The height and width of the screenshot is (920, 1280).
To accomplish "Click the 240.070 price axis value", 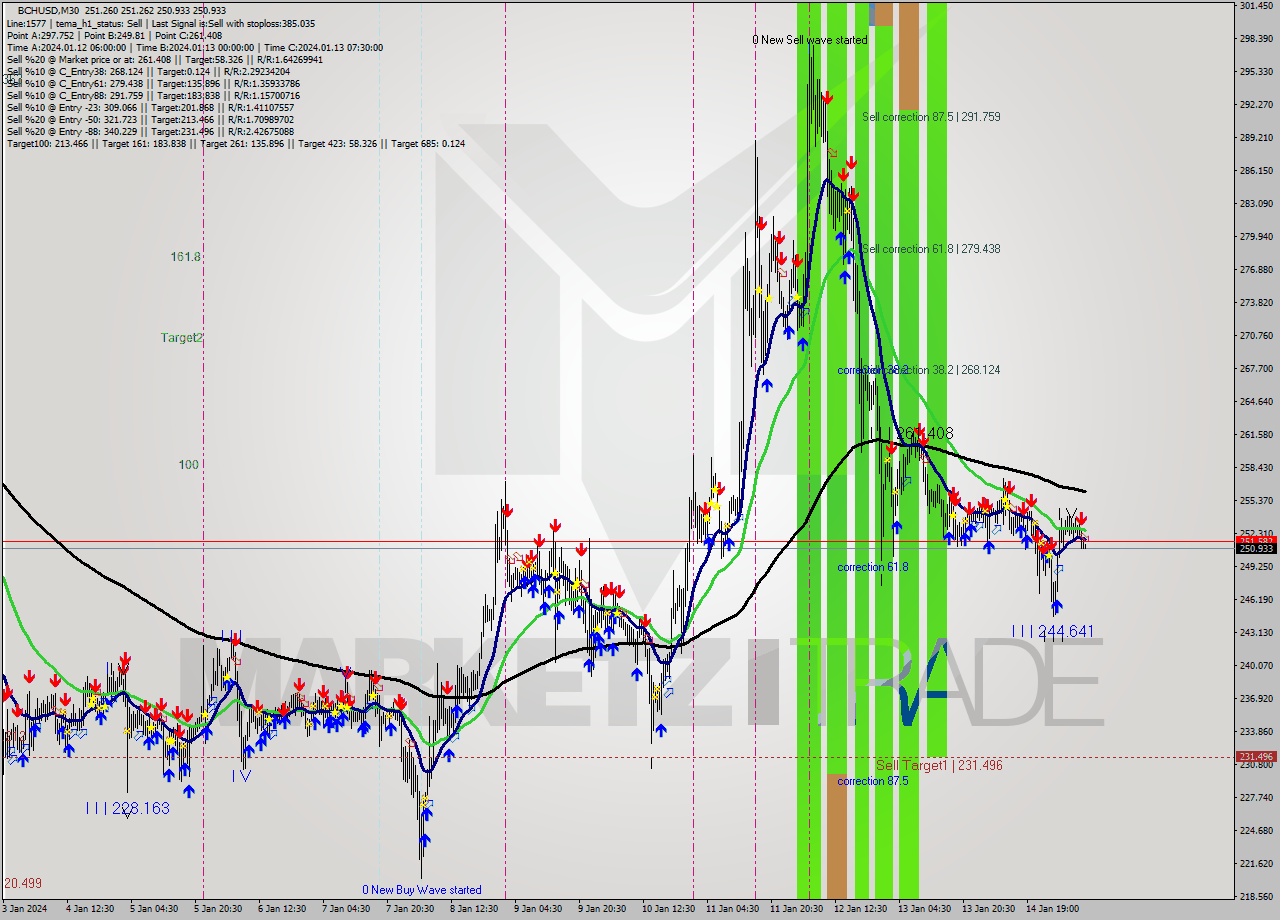I will (1255, 665).
